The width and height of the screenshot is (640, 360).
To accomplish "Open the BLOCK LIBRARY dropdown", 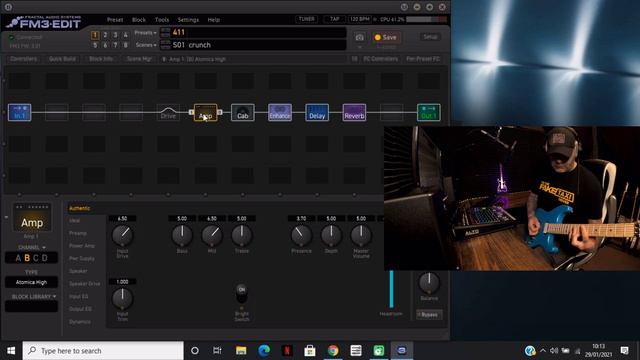I will [34, 297].
